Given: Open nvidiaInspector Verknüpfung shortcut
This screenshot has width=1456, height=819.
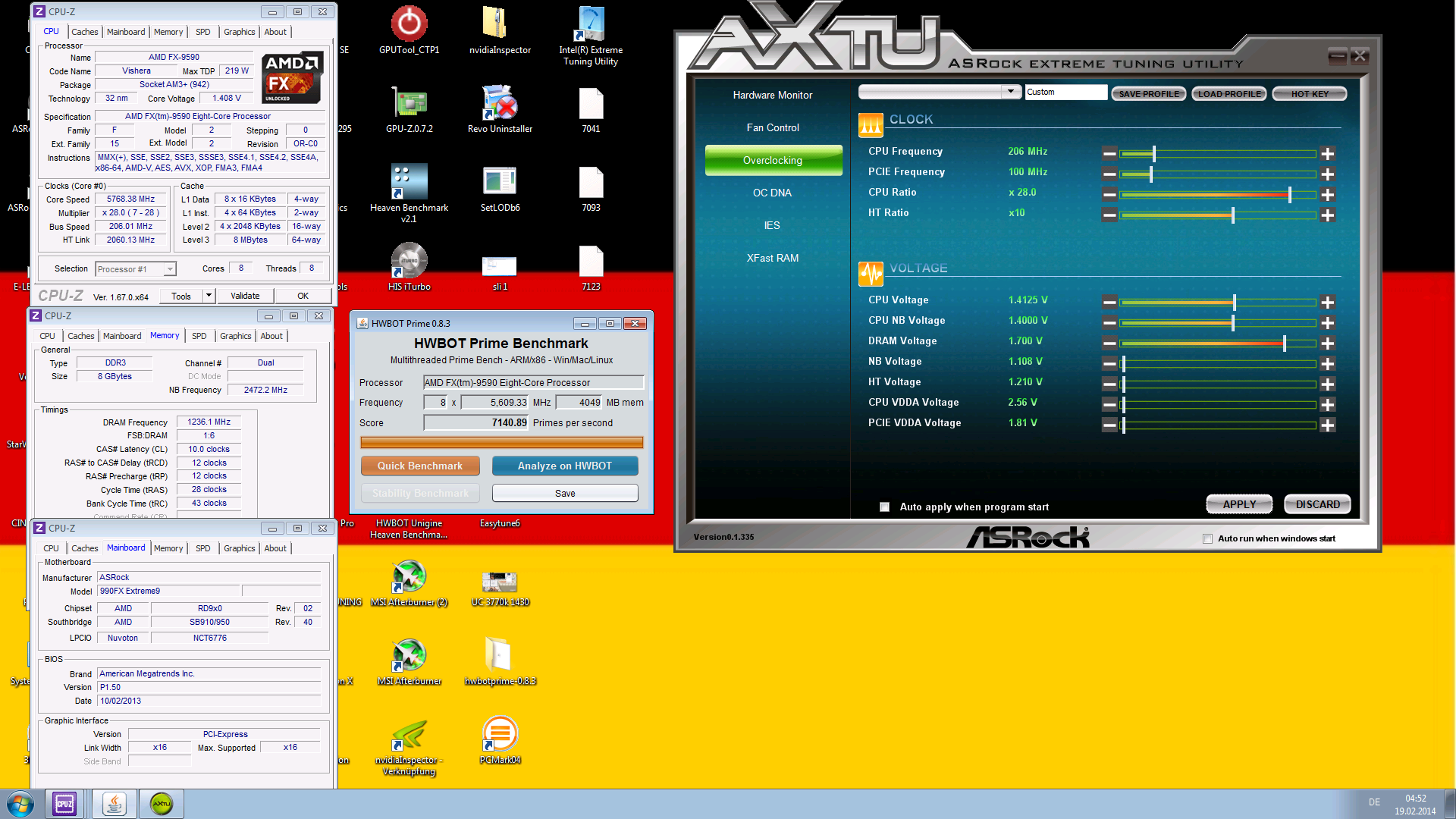Looking at the screenshot, I should (409, 748).
